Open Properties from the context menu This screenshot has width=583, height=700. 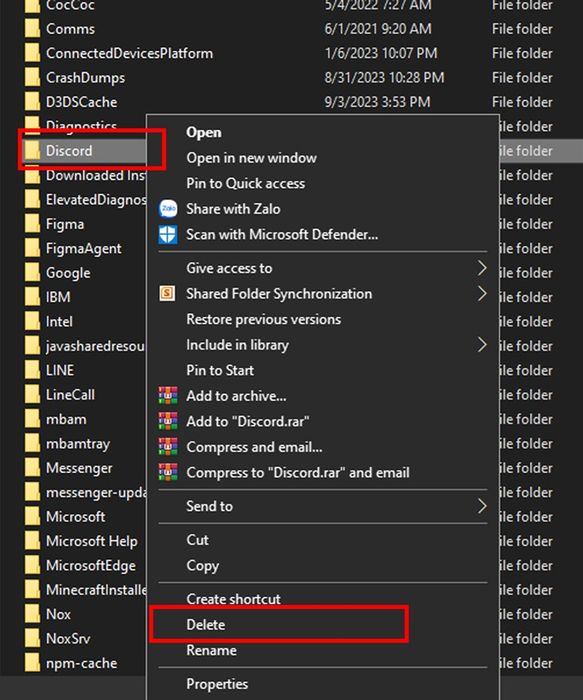(217, 684)
